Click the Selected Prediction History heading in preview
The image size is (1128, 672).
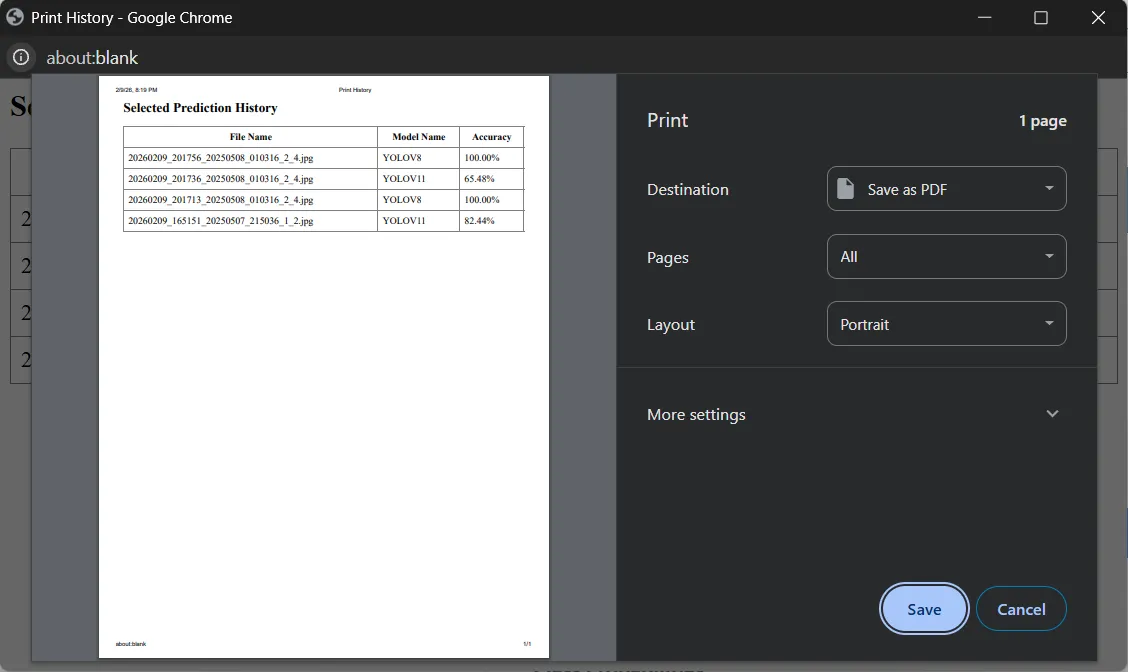(200, 108)
